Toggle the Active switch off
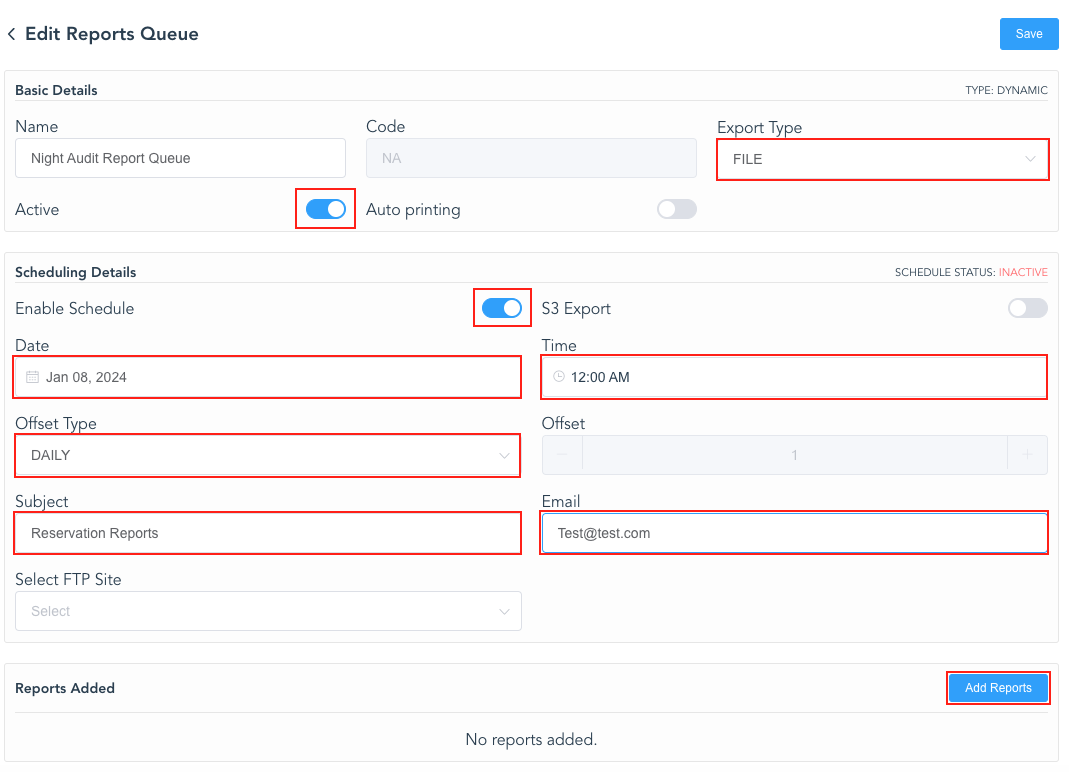Screen dimensions: 1069x772 coord(326,209)
